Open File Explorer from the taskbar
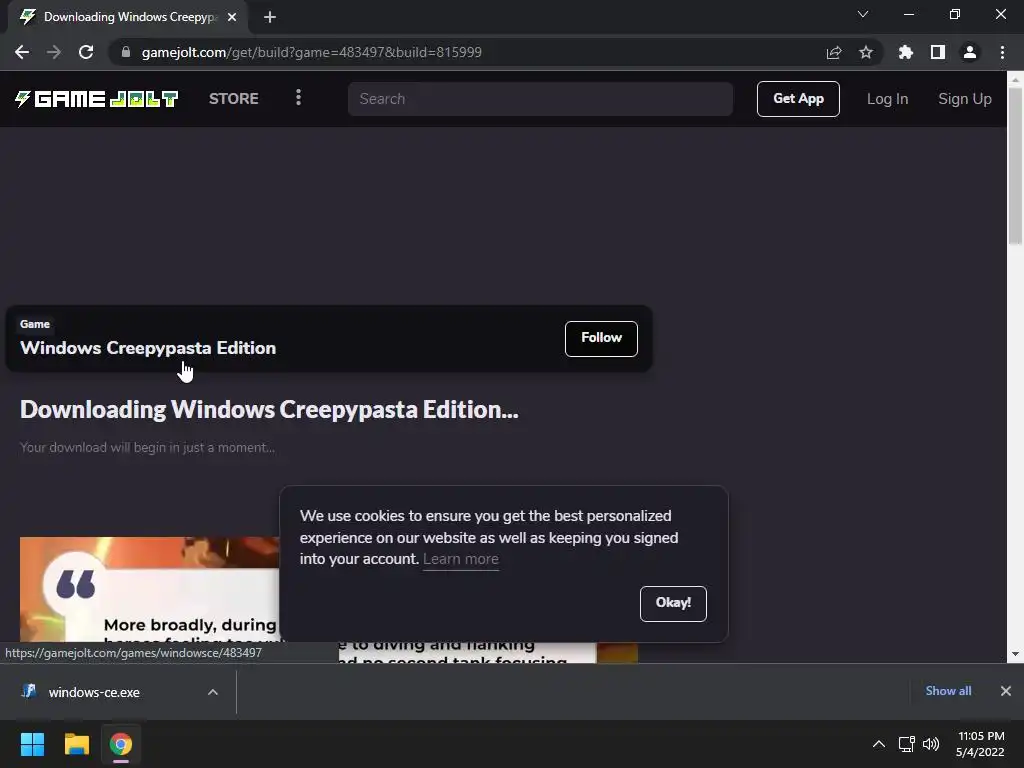The image size is (1024, 768). (76, 744)
